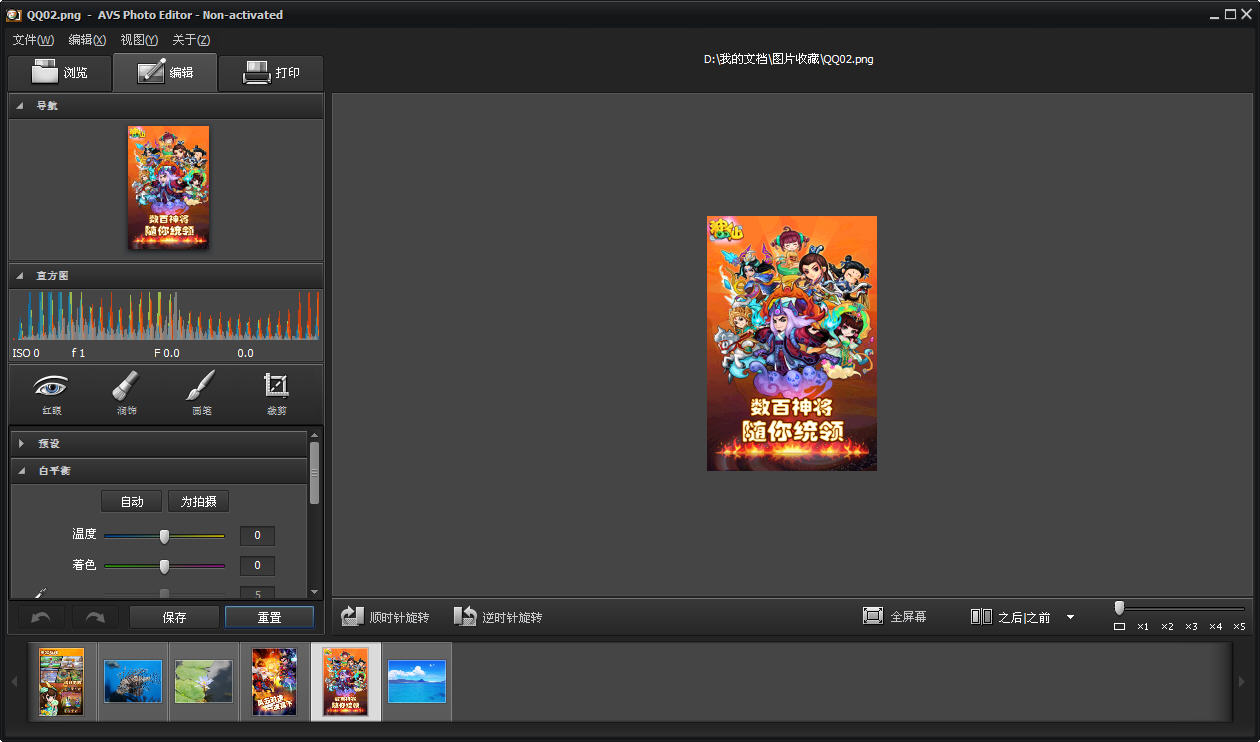
Task: Click the redo arrow button
Action: pyautogui.click(x=95, y=617)
